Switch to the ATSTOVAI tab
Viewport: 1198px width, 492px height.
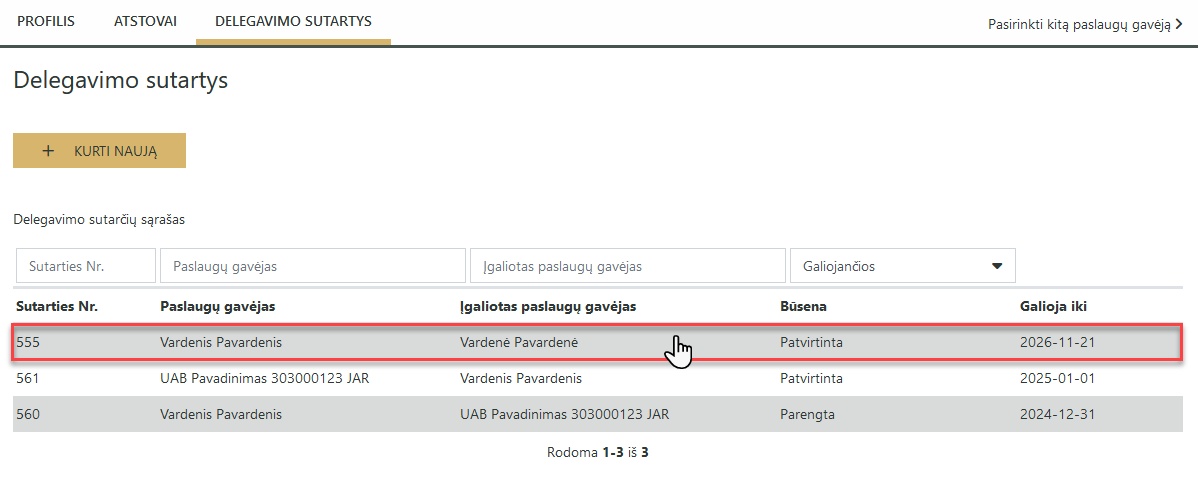tap(145, 21)
